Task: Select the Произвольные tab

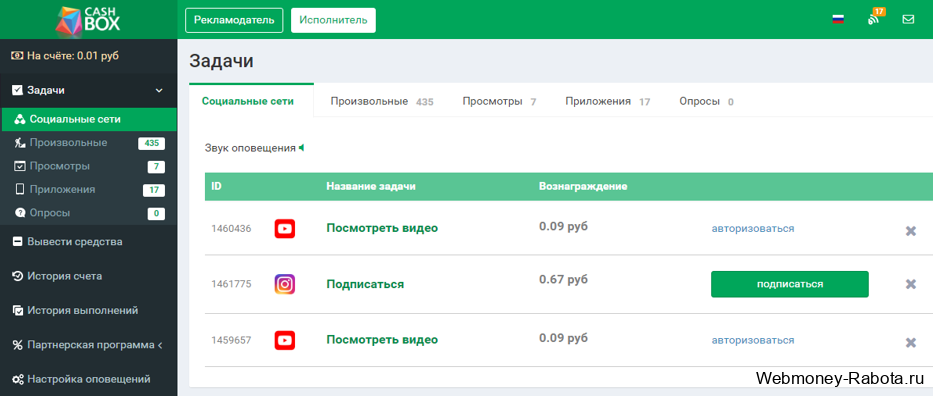Action: click(x=382, y=102)
